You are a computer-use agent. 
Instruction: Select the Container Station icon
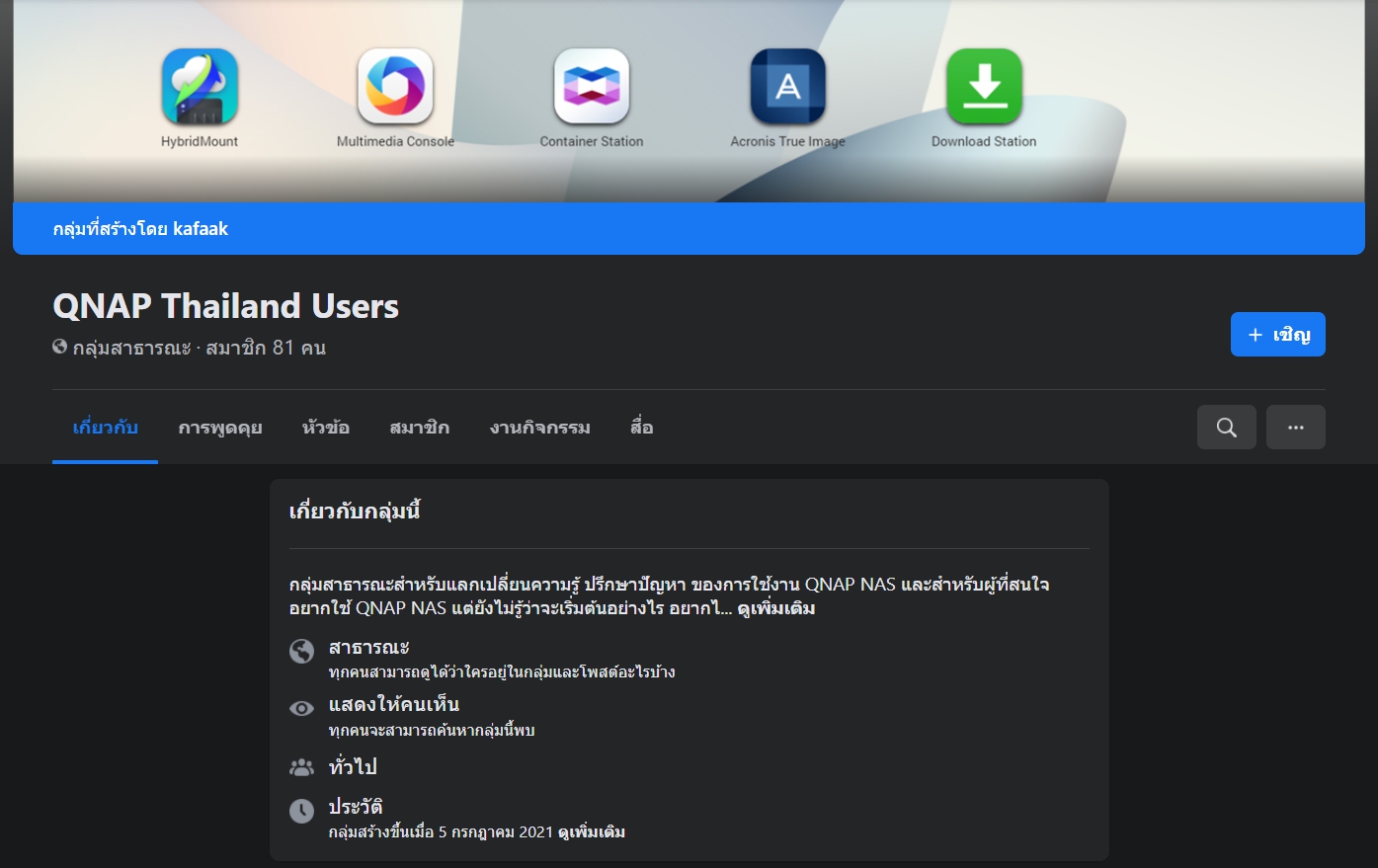592,87
